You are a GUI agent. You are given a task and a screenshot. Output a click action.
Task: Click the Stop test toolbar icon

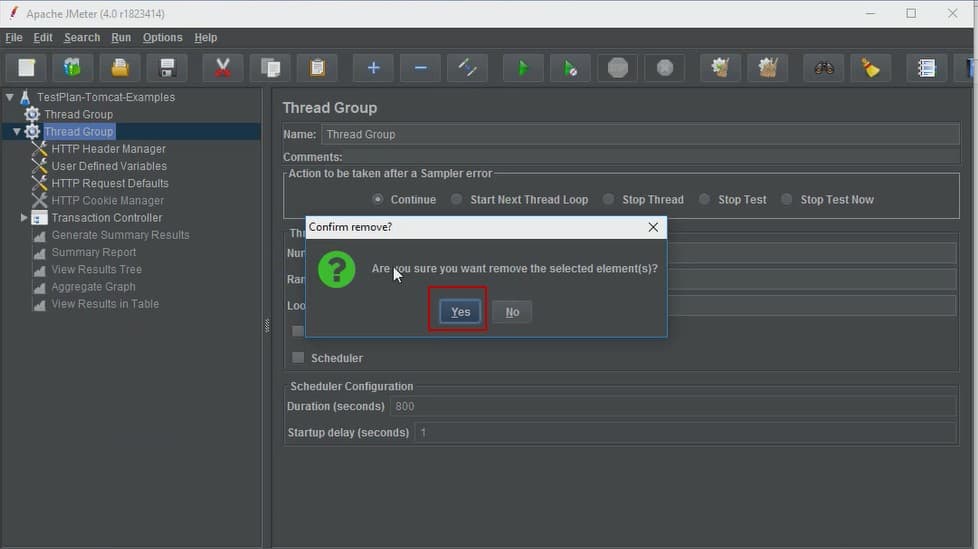click(x=618, y=68)
